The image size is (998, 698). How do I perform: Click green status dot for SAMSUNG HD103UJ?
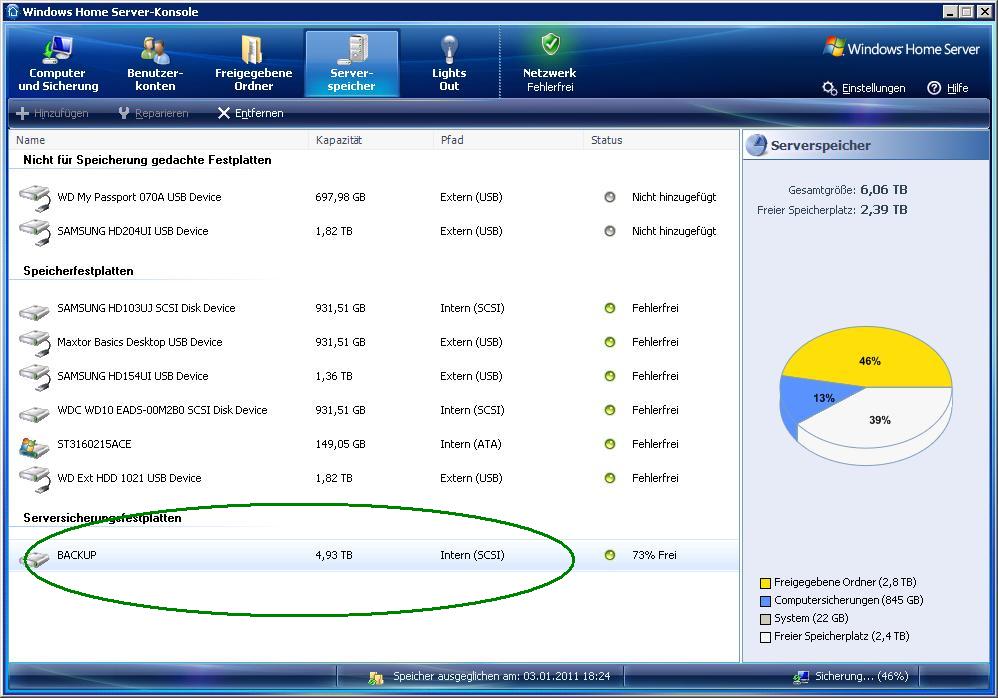tap(610, 308)
